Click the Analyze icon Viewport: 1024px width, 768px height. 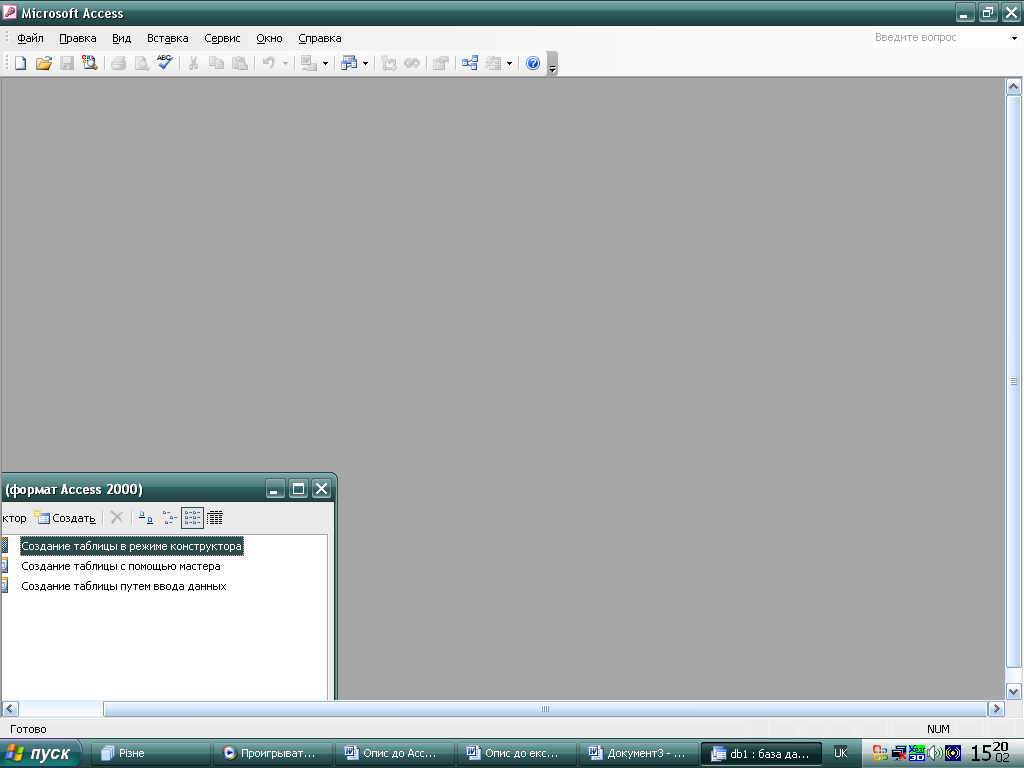click(349, 63)
